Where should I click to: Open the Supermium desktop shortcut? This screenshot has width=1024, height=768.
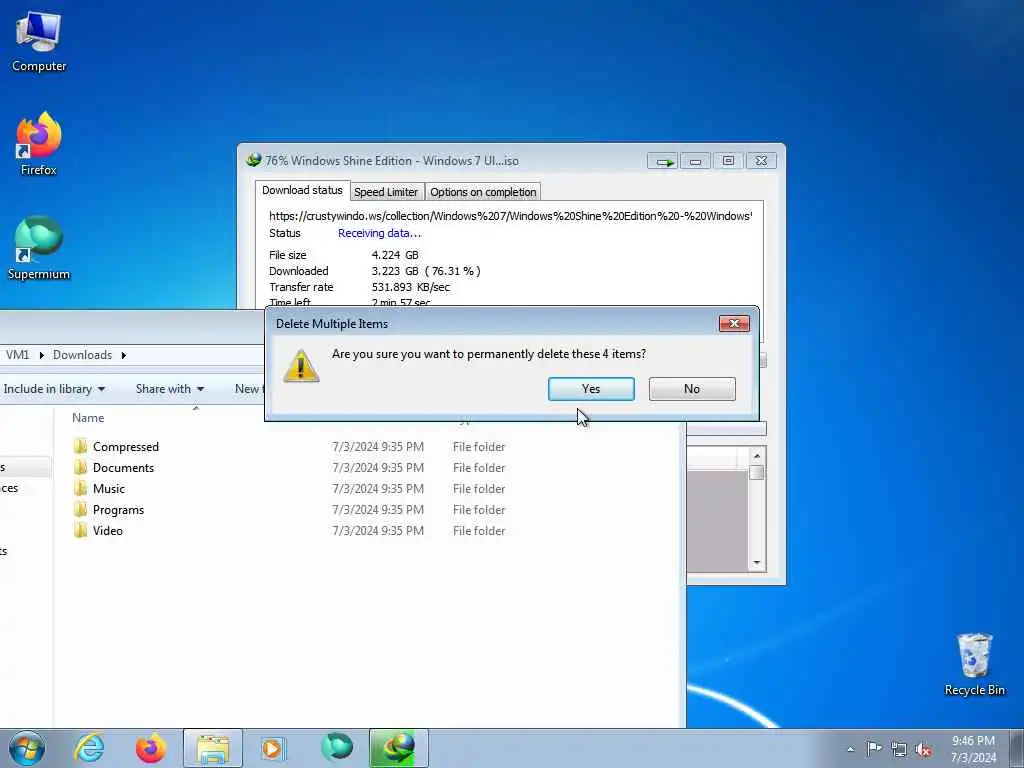coord(39,248)
